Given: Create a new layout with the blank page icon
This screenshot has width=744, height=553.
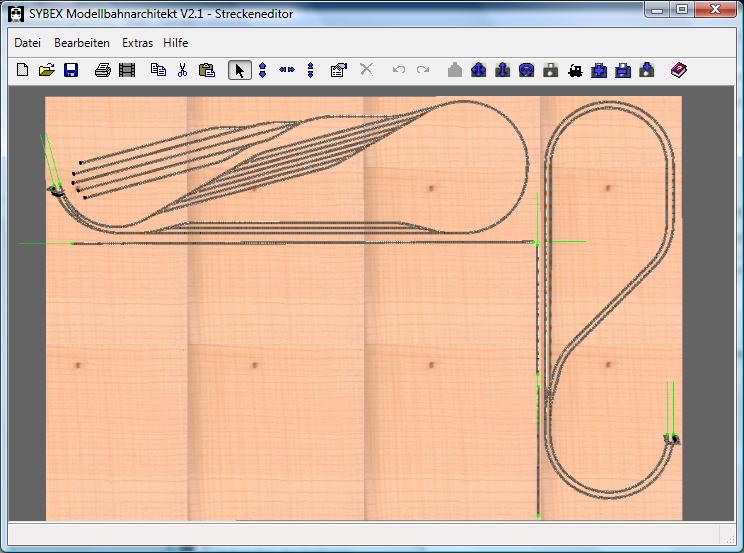Looking at the screenshot, I should [x=22, y=70].
